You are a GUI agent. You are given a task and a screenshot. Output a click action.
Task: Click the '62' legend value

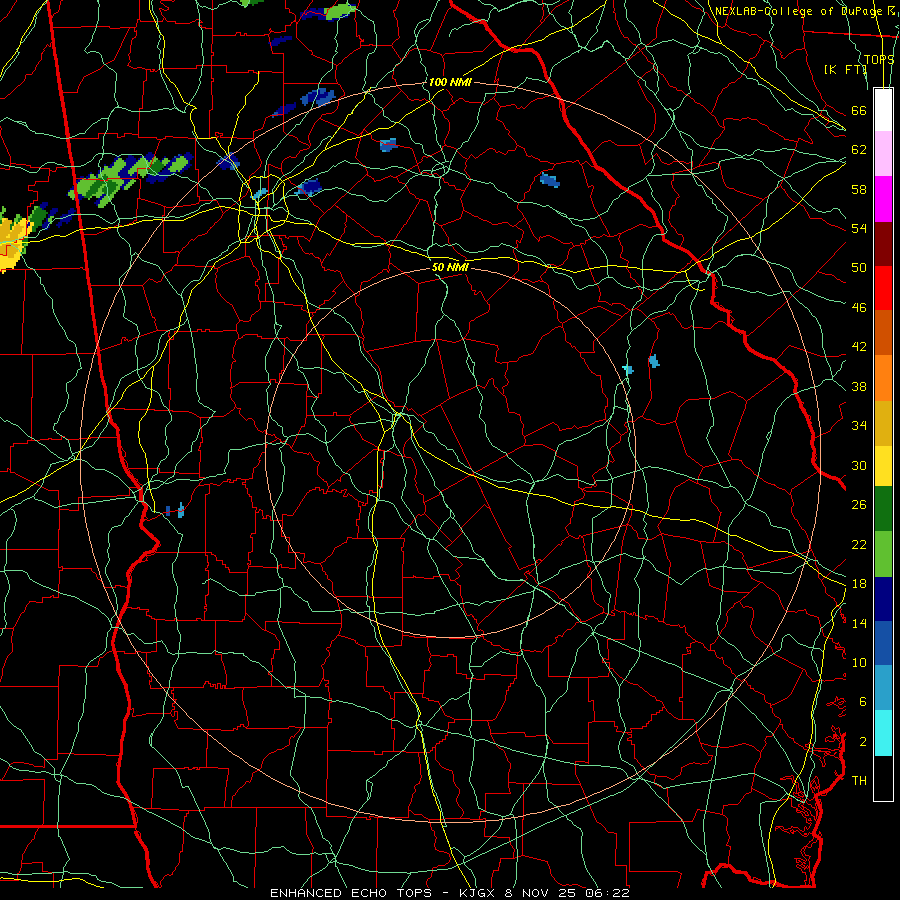(859, 150)
